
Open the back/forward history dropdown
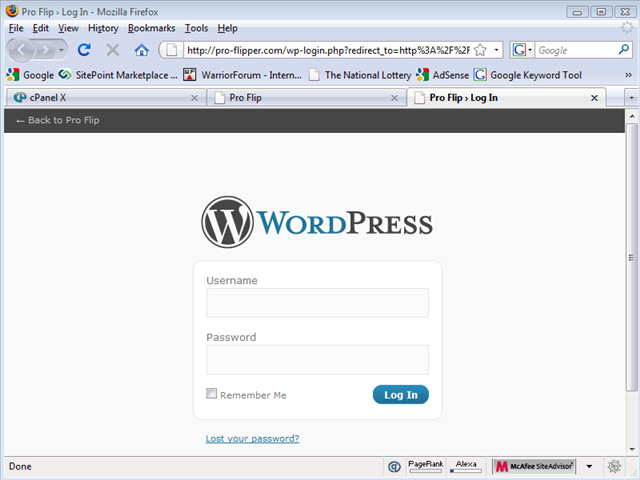pos(61,50)
